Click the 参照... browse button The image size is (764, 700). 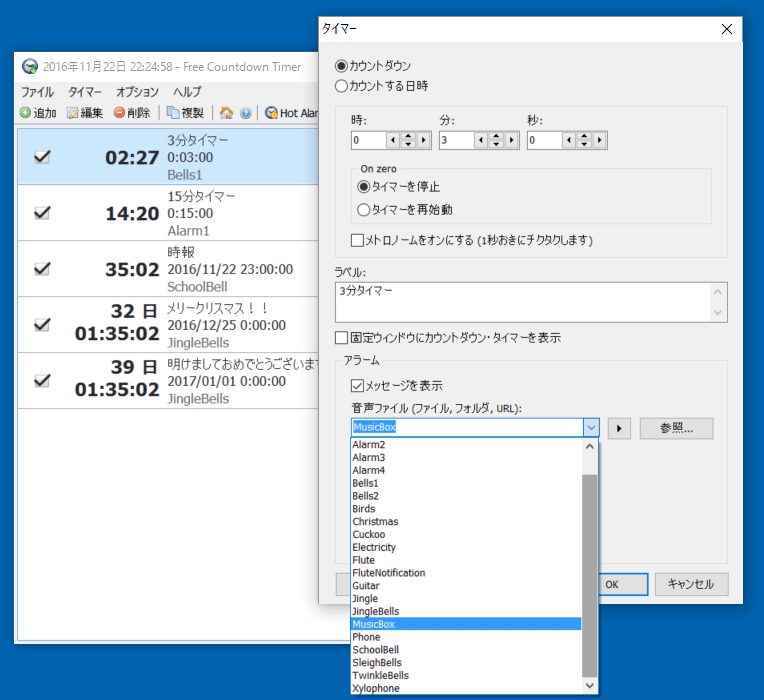676,429
